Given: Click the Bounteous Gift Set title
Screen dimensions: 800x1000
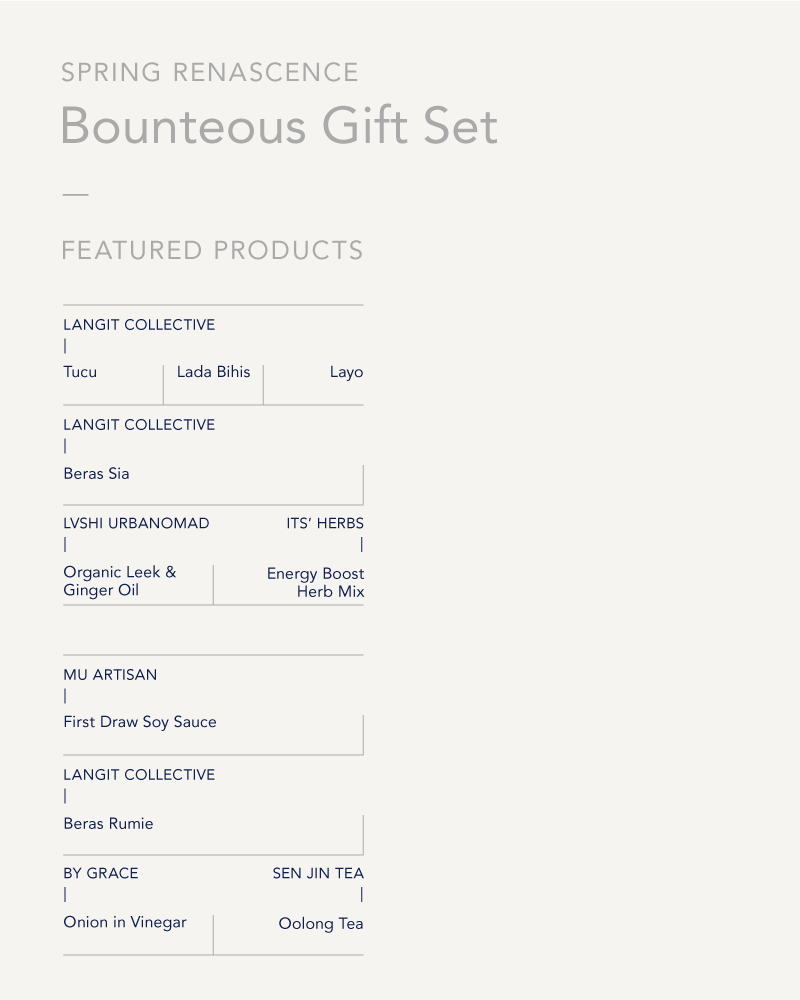Looking at the screenshot, I should [x=279, y=126].
